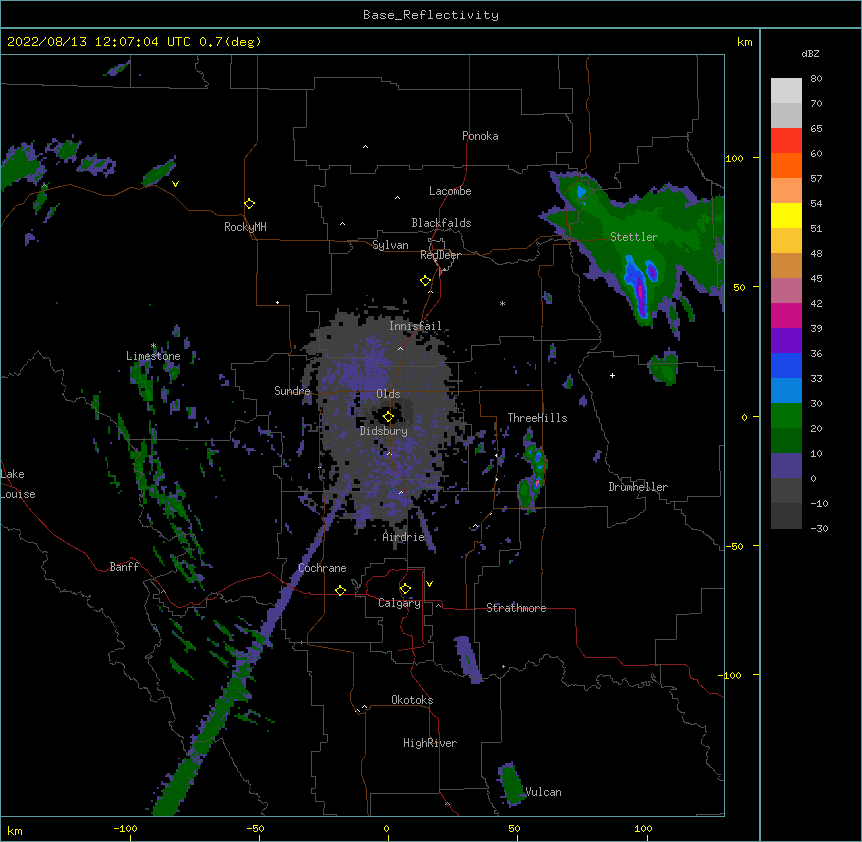Click the 50 tick on the right axis
Screen dimensions: 862x842
(x=739, y=287)
